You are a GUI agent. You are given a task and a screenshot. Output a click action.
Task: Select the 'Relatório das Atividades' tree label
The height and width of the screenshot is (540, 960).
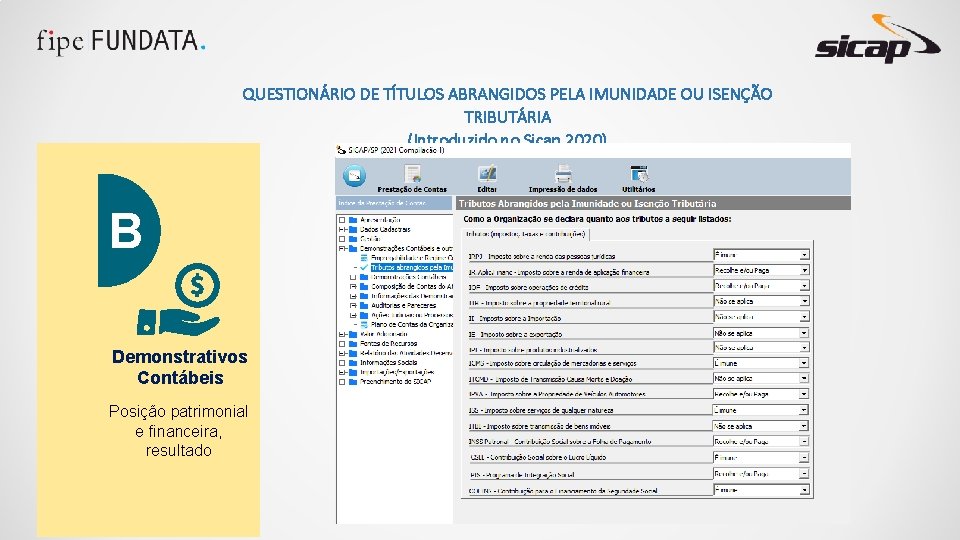406,353
